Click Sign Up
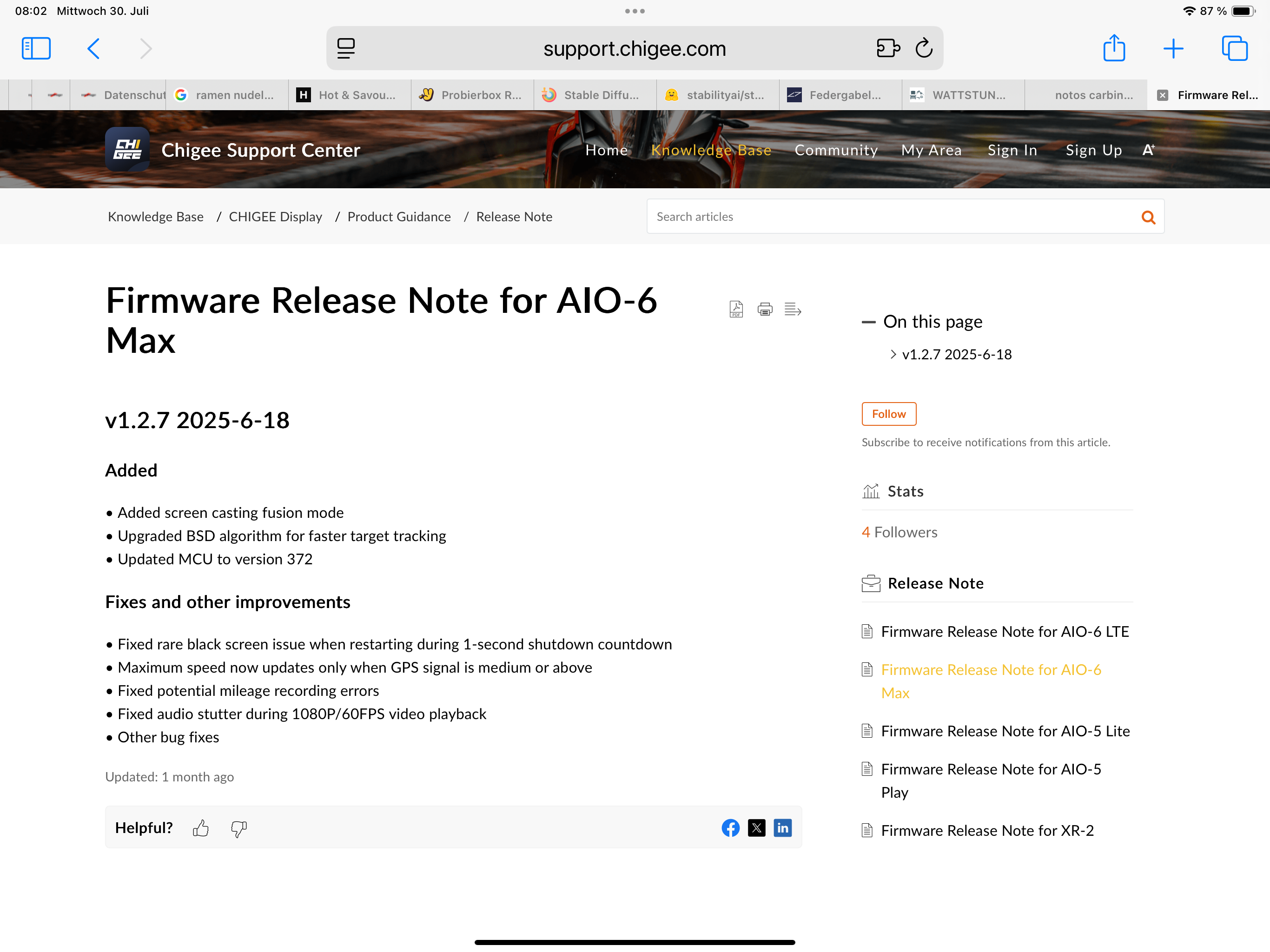This screenshot has height=952, width=1270. tap(1094, 150)
